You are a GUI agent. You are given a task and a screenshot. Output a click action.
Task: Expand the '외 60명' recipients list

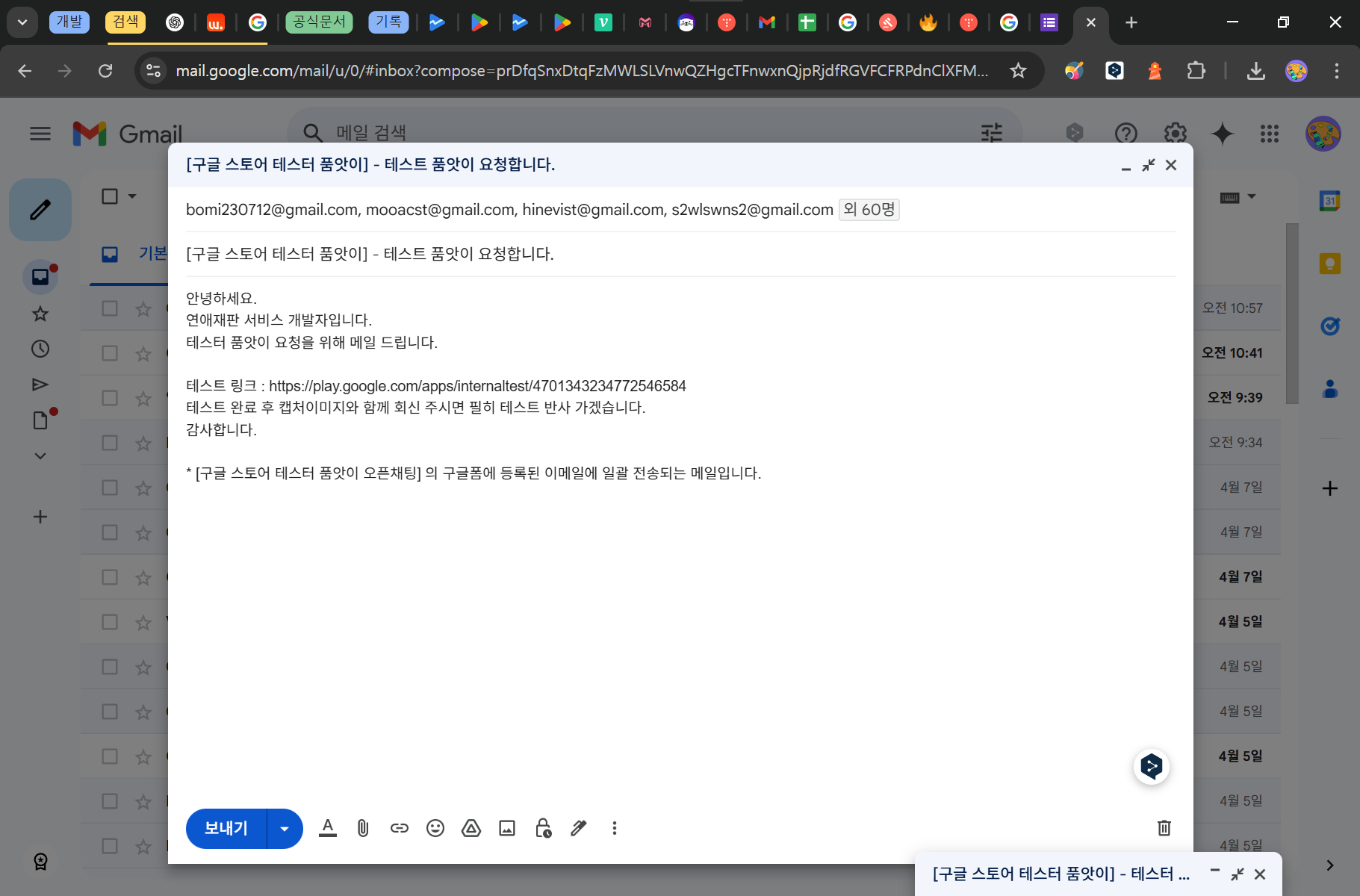point(869,210)
